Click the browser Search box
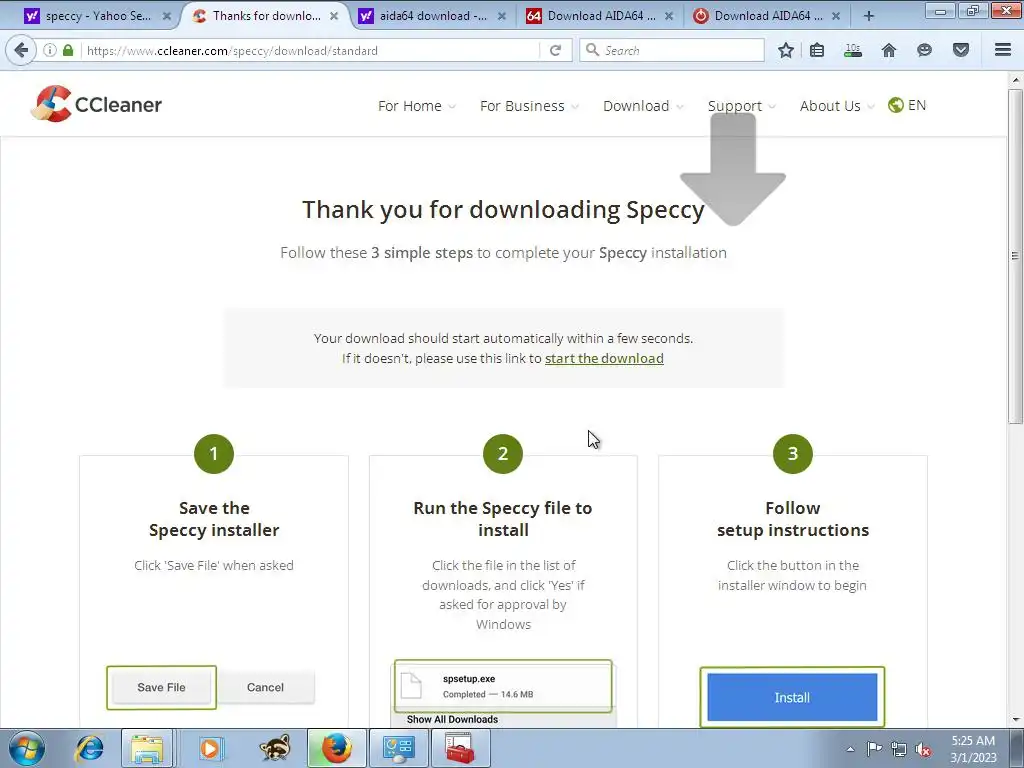Image resolution: width=1024 pixels, height=768 pixels. click(x=672, y=50)
